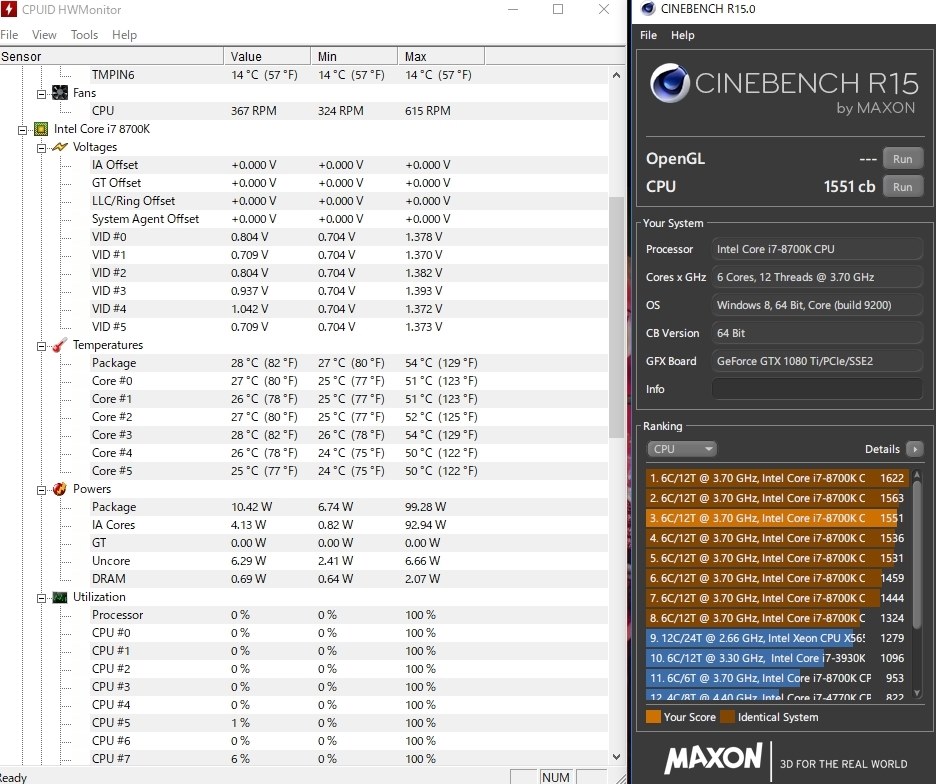
Task: Click the Temperatures thermometer icon
Action: tap(60, 345)
